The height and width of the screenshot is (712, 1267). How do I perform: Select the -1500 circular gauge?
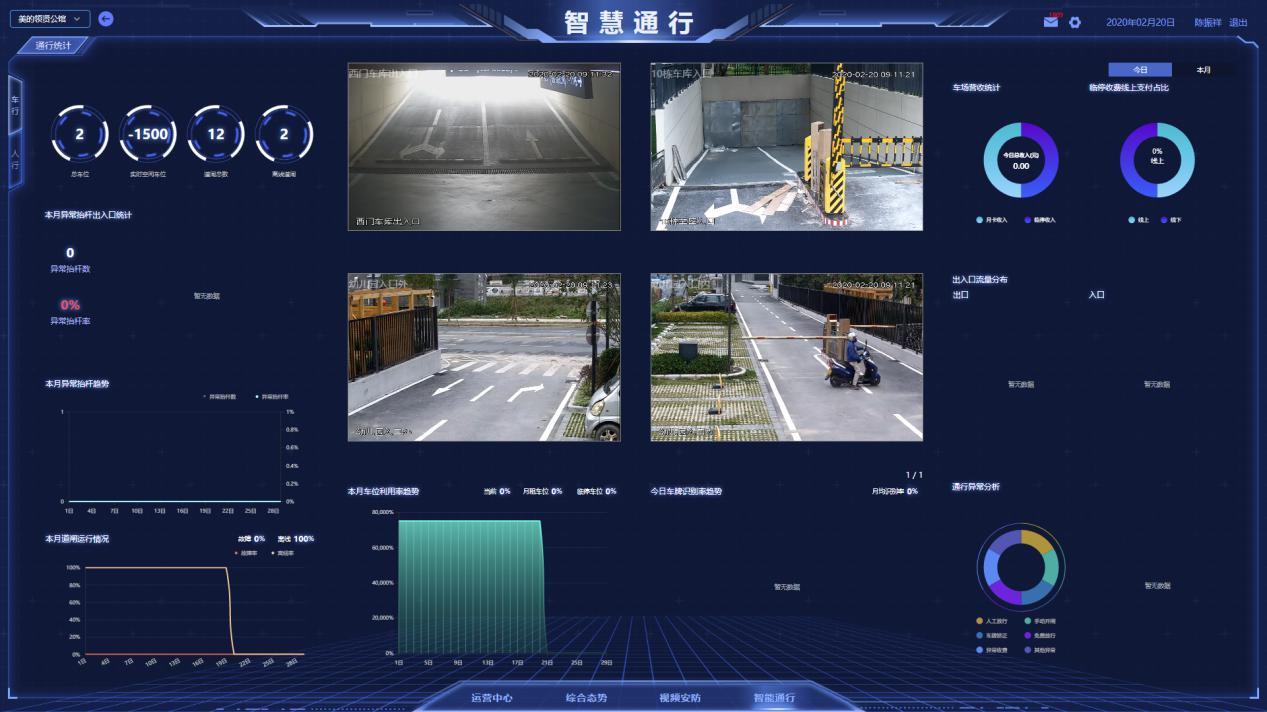pos(148,134)
